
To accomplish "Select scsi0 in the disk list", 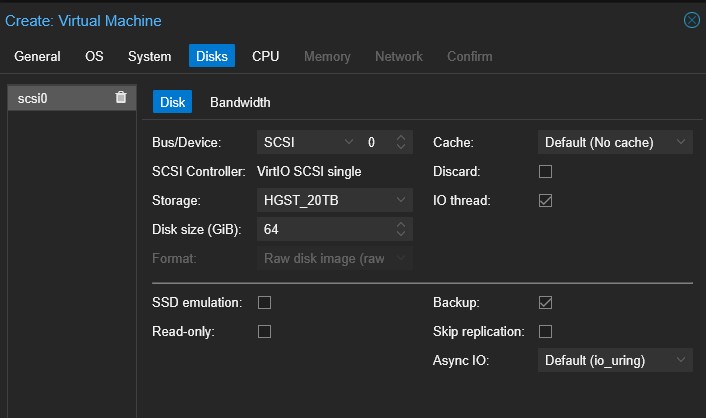I will pos(72,98).
